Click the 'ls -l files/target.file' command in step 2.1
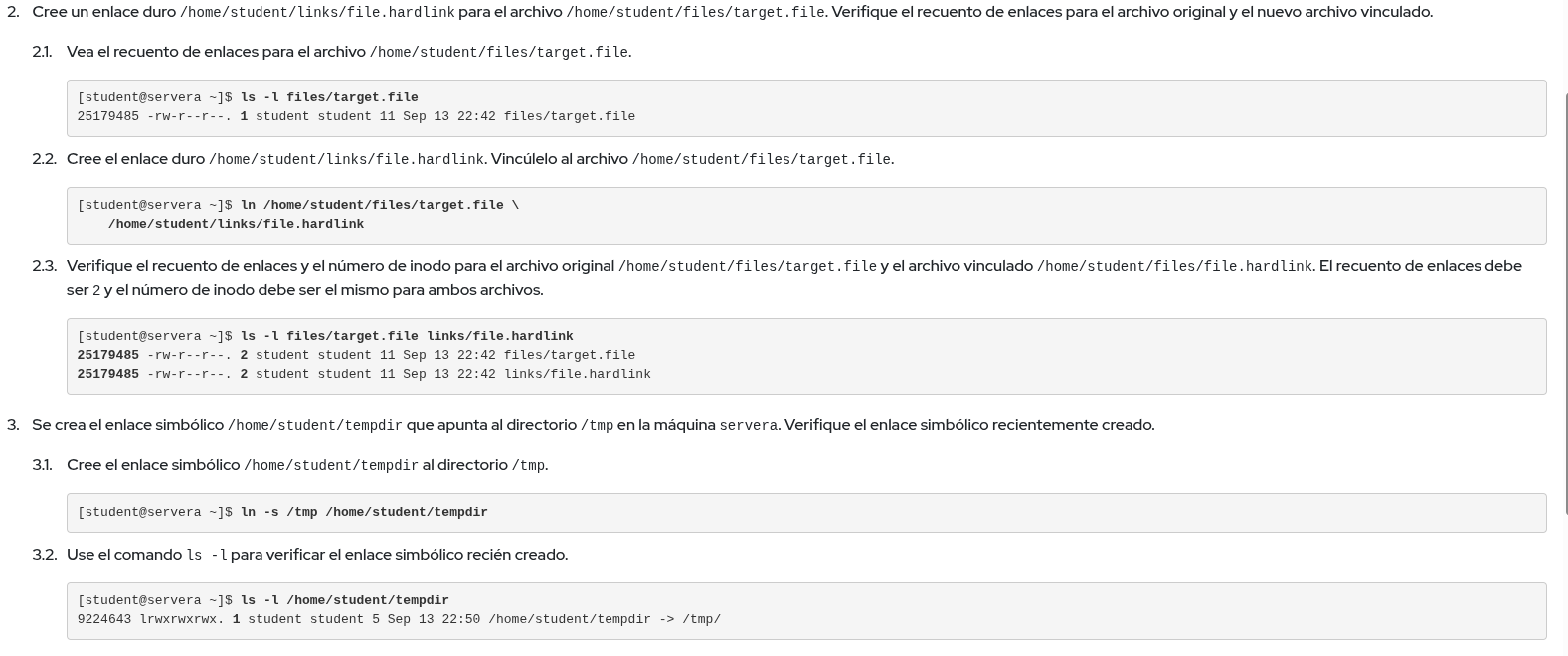The width and height of the screenshot is (1568, 656). click(x=328, y=97)
